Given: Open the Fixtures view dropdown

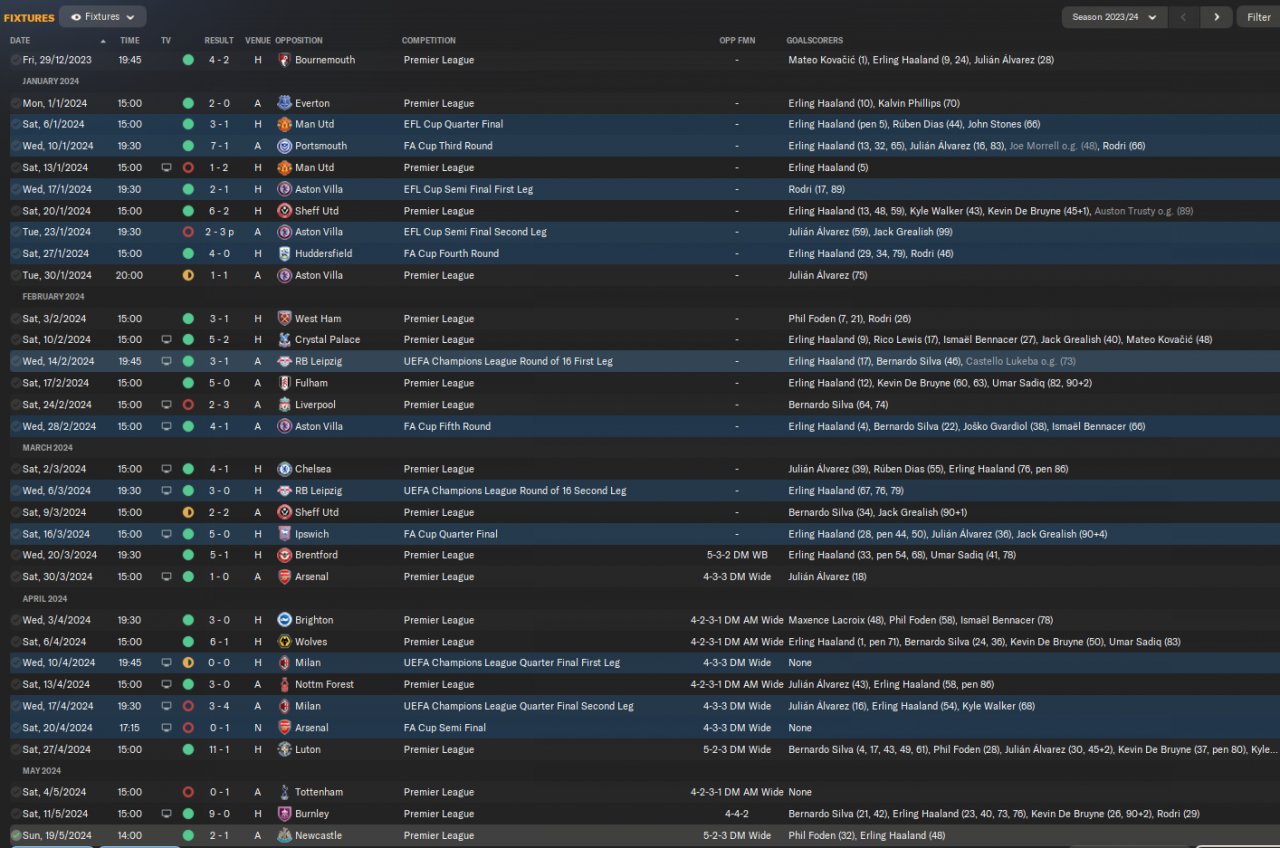Looking at the screenshot, I should (103, 17).
